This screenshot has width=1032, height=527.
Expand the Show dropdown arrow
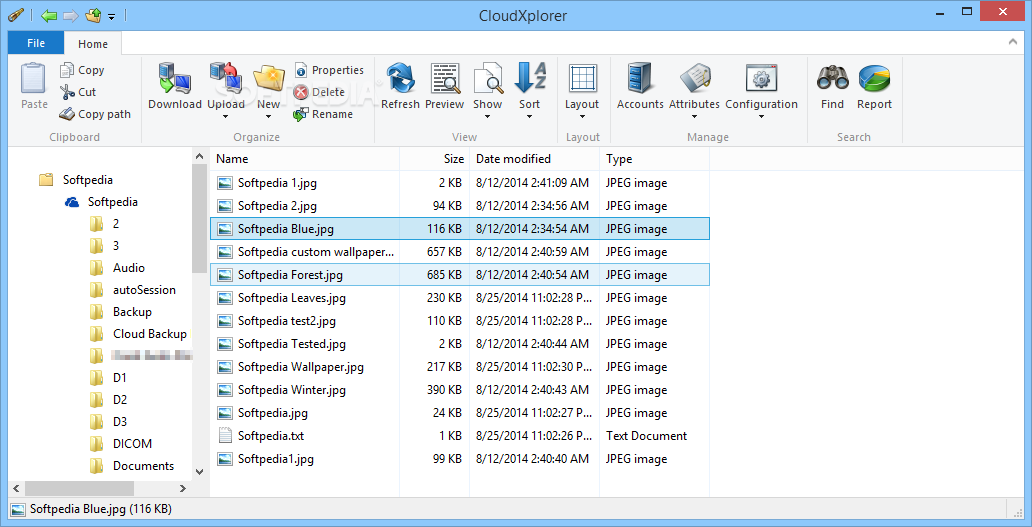tap(488, 117)
